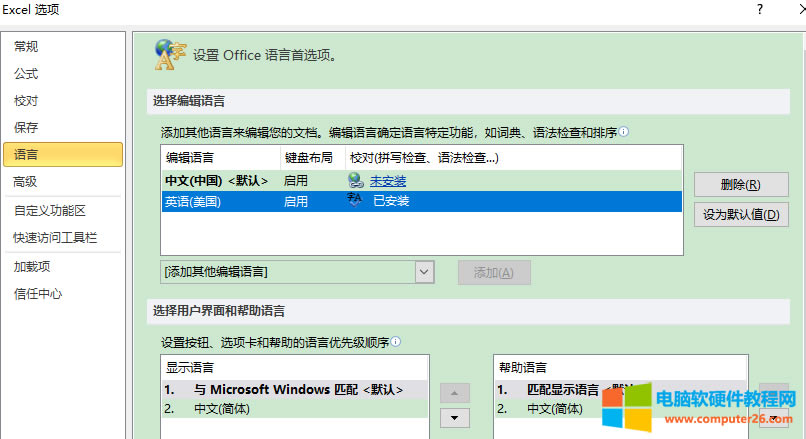Click the 添加(A) button
The height and width of the screenshot is (439, 806).
click(494, 272)
